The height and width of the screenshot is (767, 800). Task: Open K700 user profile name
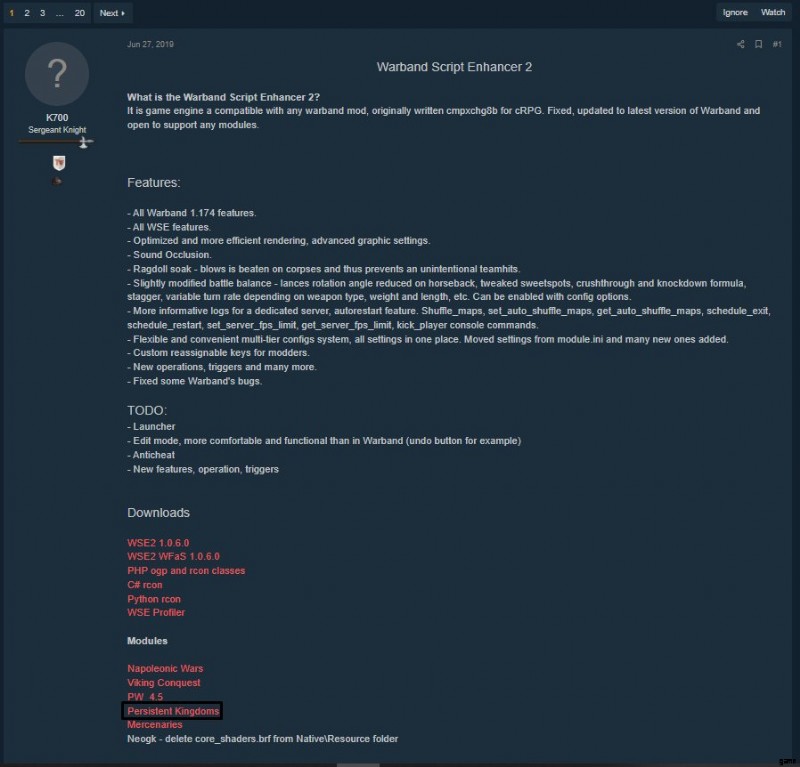coord(57,117)
